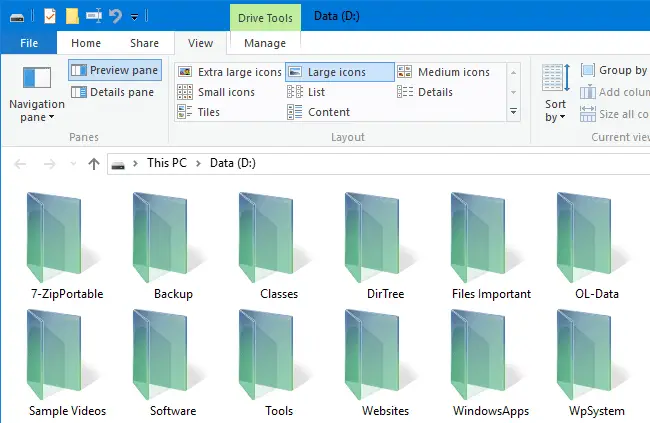The height and width of the screenshot is (423, 650).
Task: Open the Navigation pane dropdown
Action: [36, 95]
